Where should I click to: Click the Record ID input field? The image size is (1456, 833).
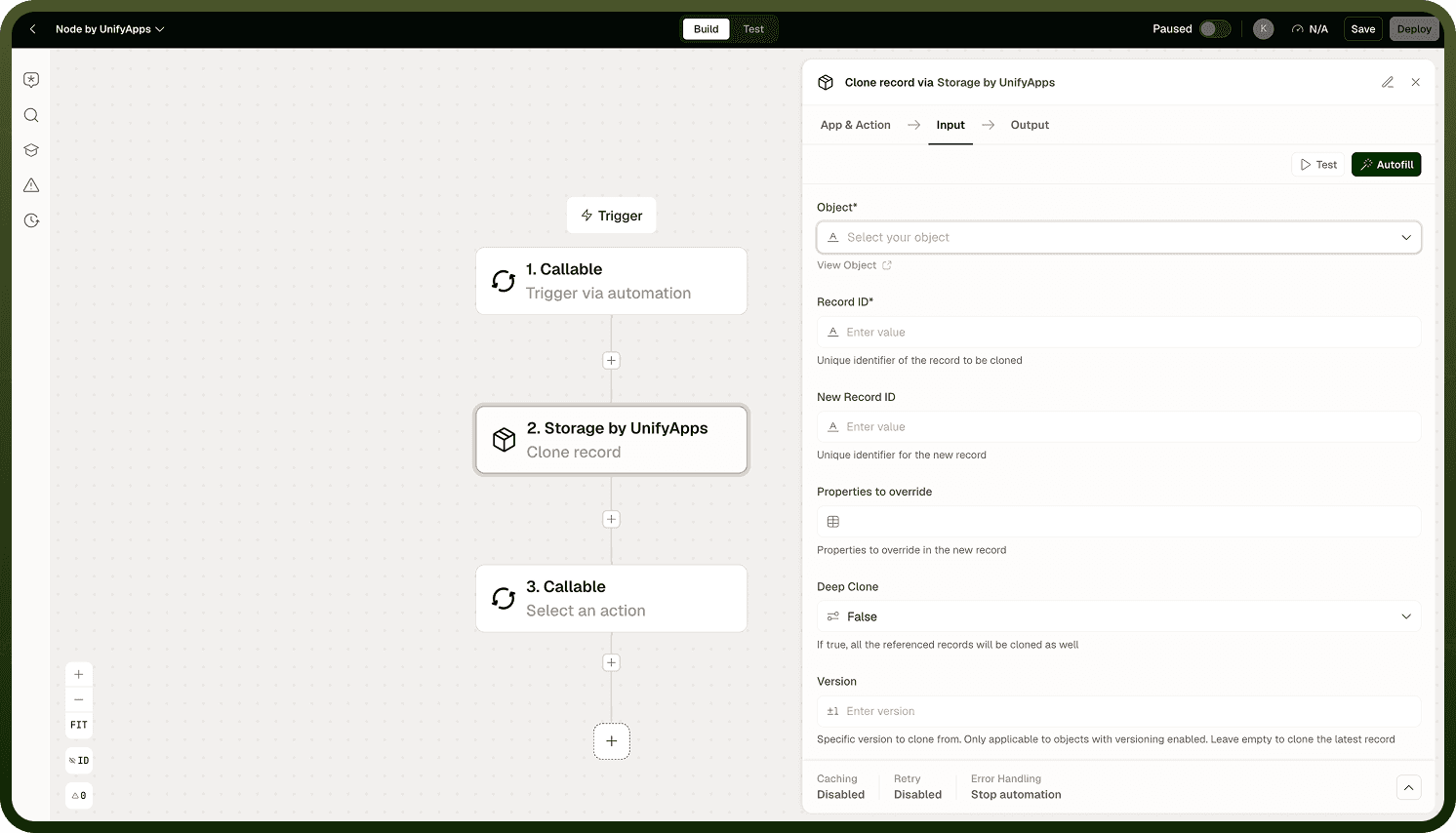click(1118, 332)
